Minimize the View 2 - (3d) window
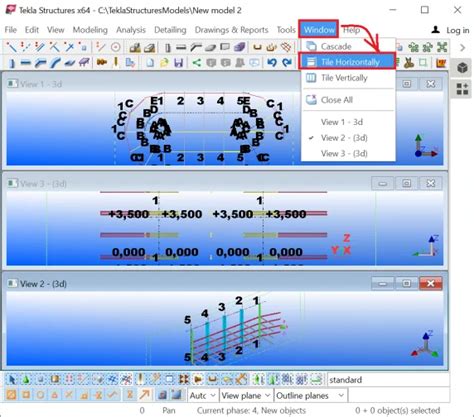The image size is (474, 417). [x=383, y=284]
